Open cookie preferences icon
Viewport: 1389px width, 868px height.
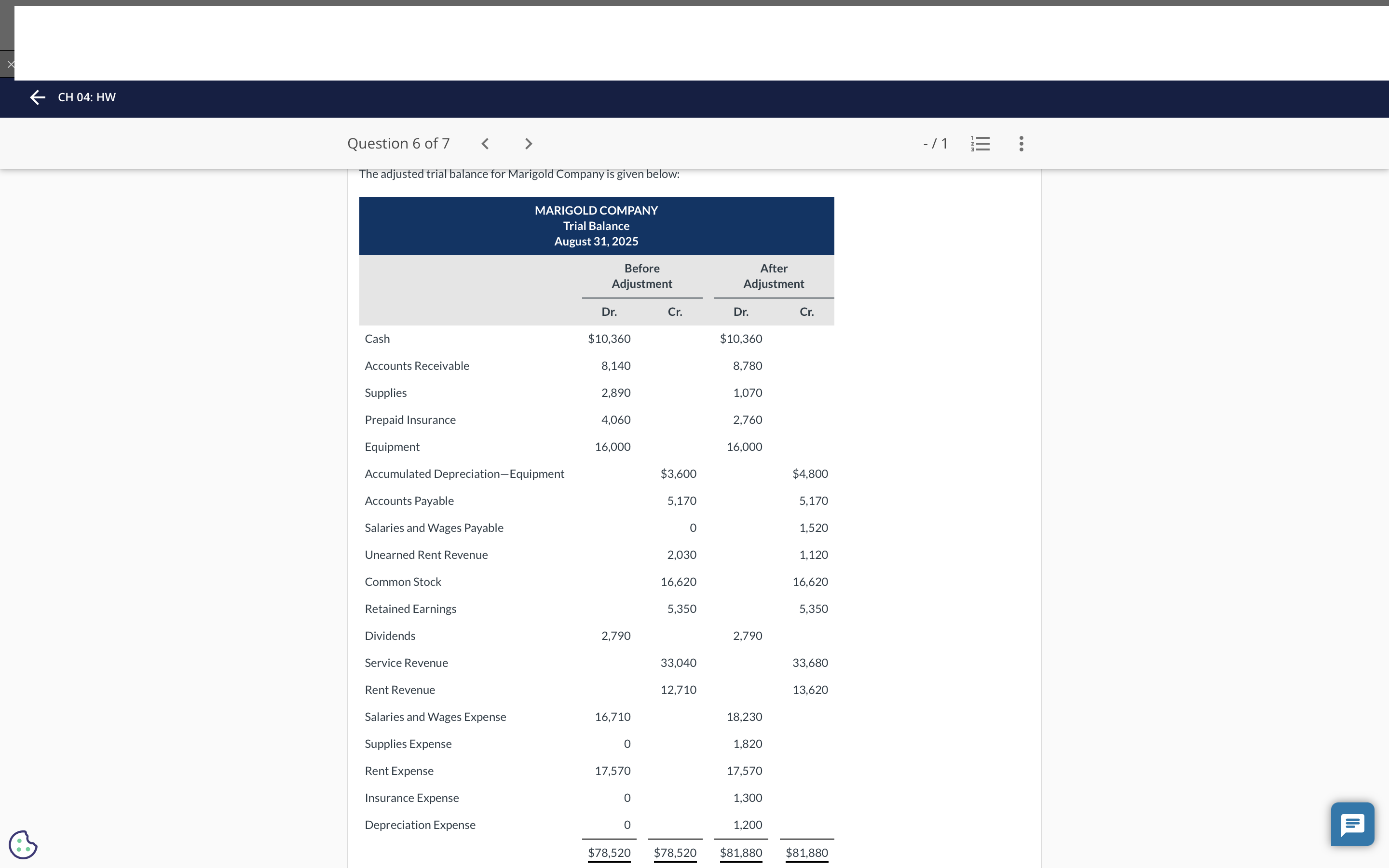click(23, 844)
